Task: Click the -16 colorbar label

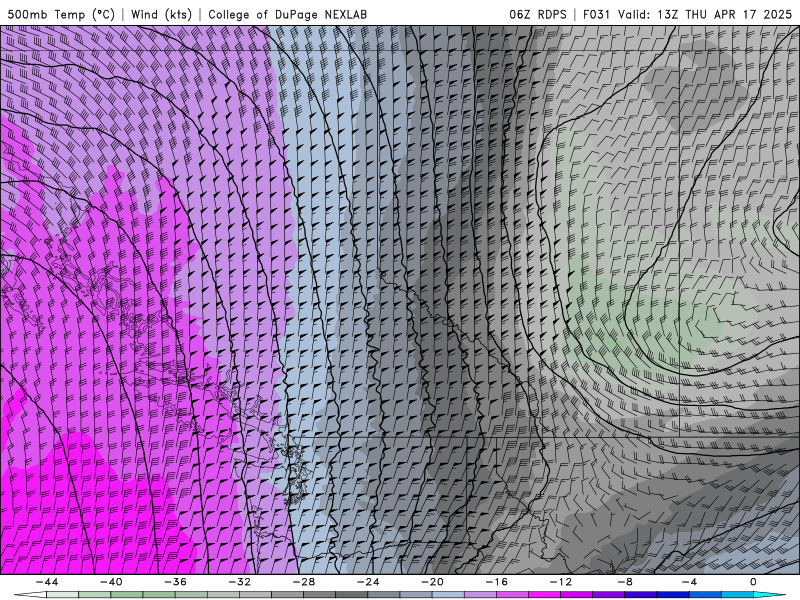Action: pos(496,582)
